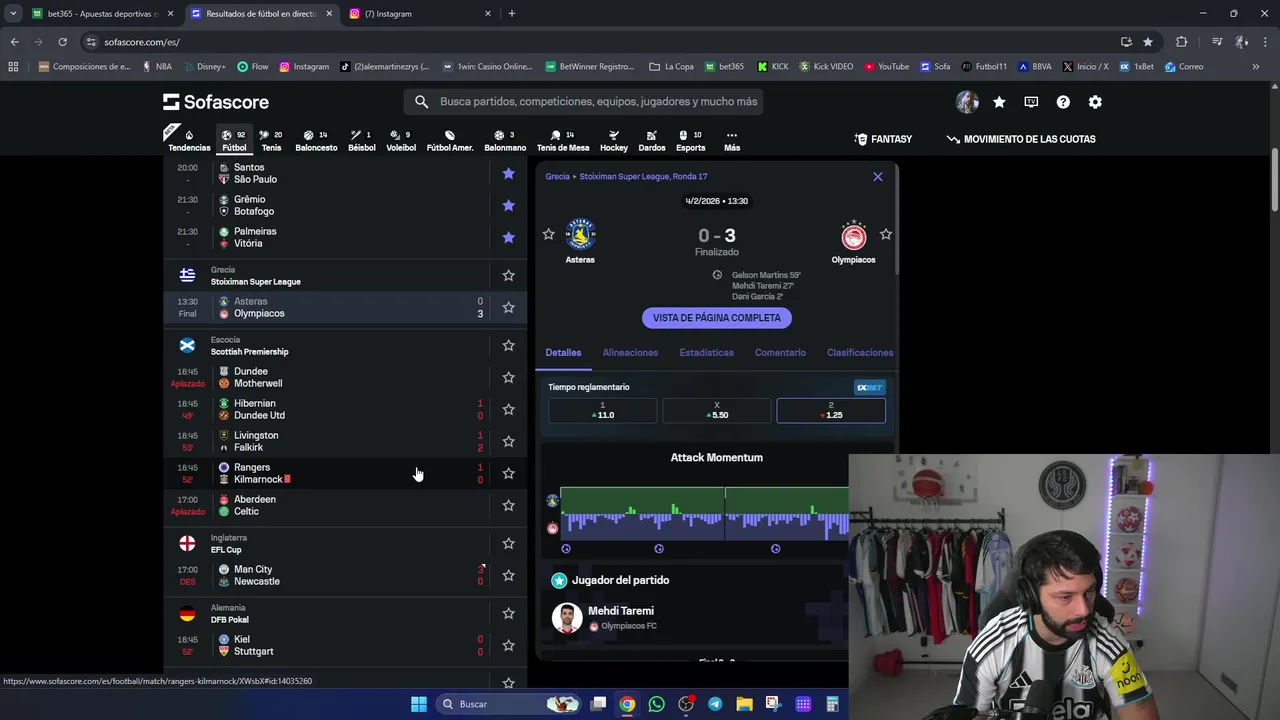This screenshot has width=1280, height=720.
Task: Unfavorite the Palmeiras vs Vitória match
Action: coord(508,237)
